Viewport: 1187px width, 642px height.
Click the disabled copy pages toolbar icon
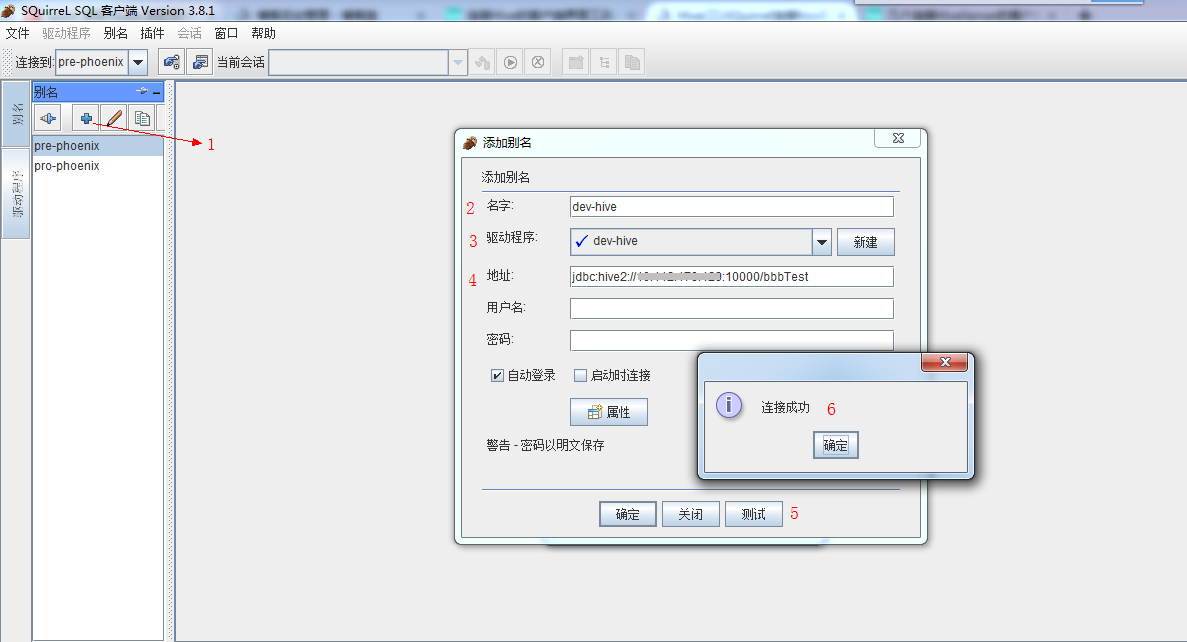(632, 62)
